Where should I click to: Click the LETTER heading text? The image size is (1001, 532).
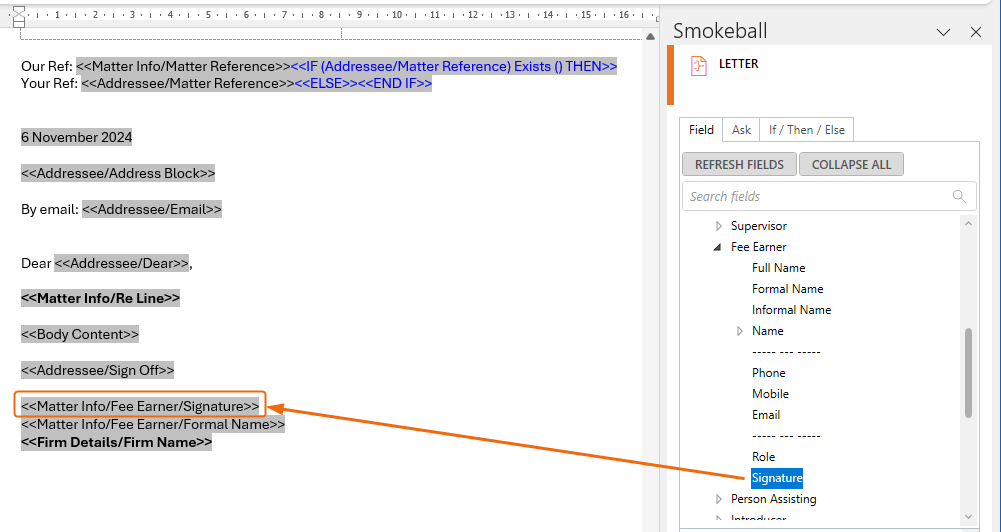739,64
